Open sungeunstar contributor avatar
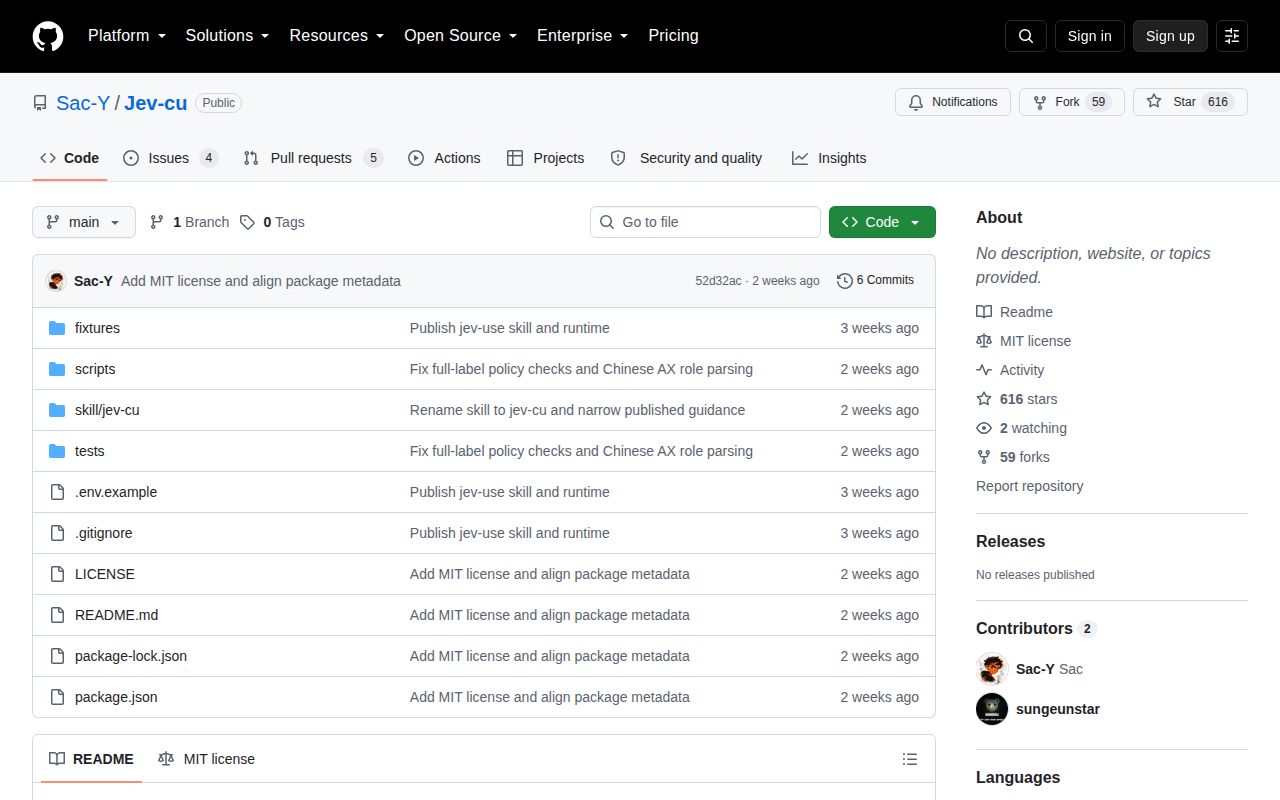Viewport: 1280px width, 800px height. coord(992,709)
